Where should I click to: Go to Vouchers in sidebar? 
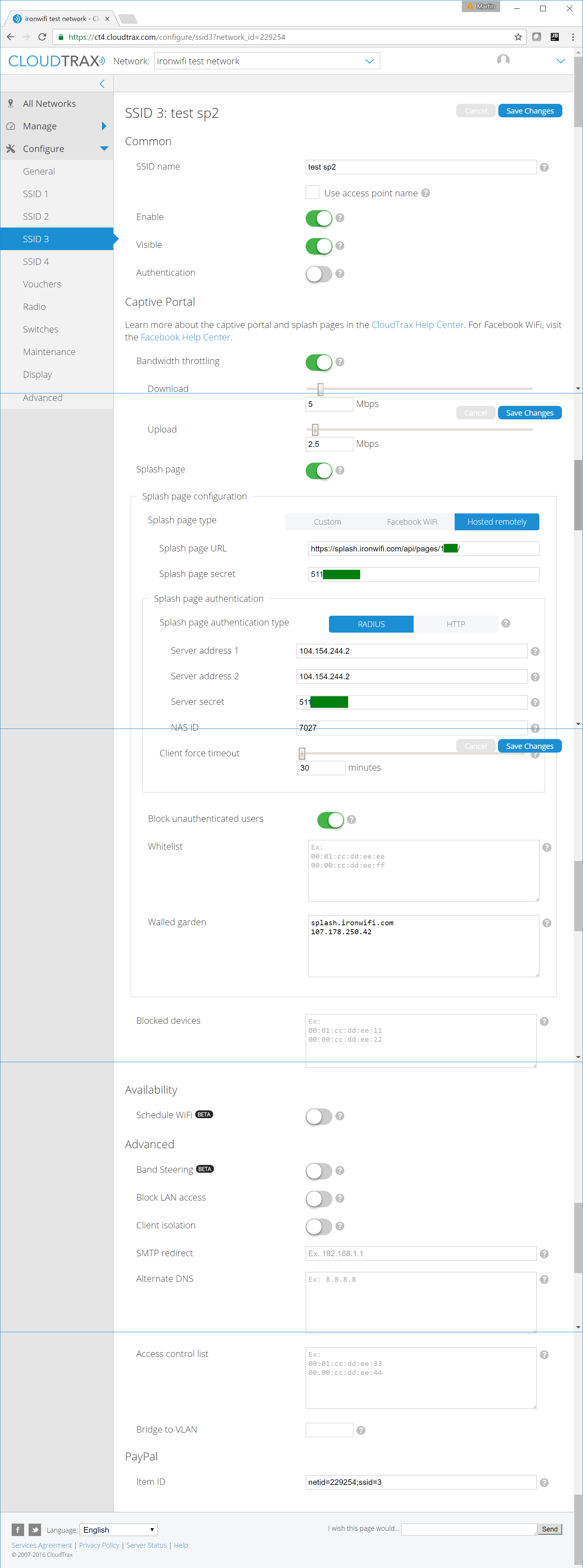tap(42, 284)
